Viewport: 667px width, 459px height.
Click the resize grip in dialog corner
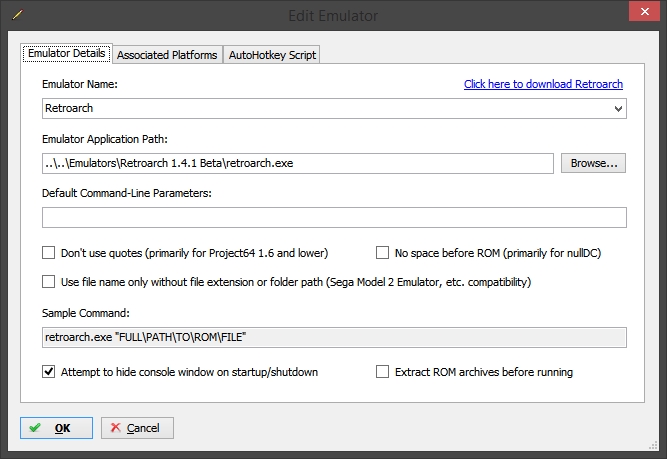point(653,446)
